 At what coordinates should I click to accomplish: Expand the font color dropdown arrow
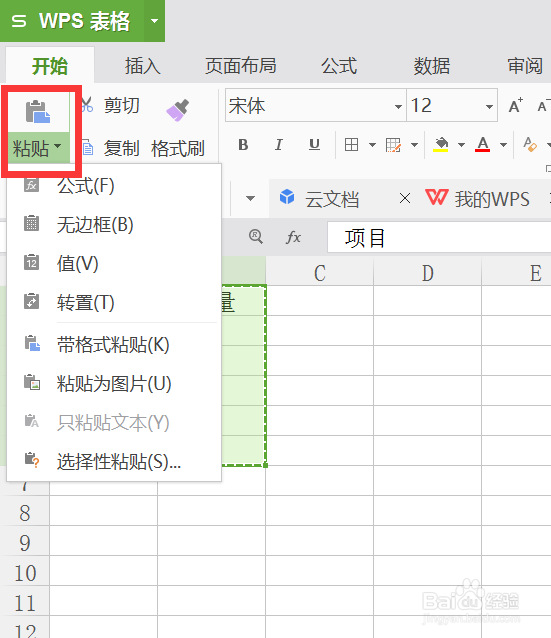click(x=503, y=145)
